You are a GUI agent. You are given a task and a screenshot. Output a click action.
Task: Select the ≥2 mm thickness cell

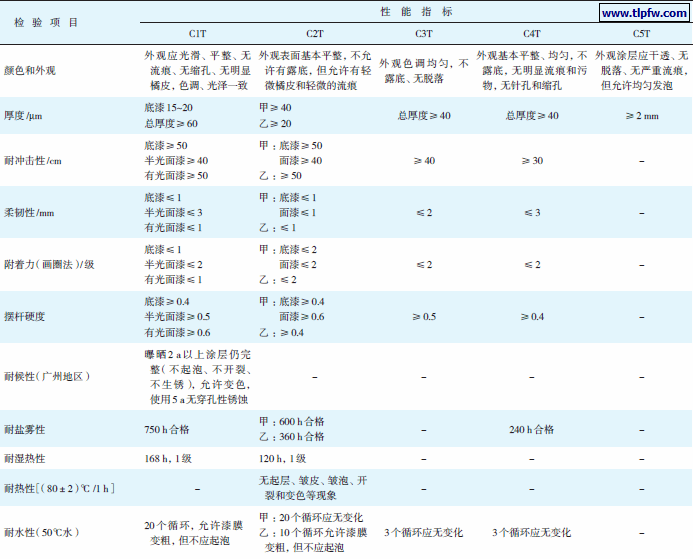point(640,115)
